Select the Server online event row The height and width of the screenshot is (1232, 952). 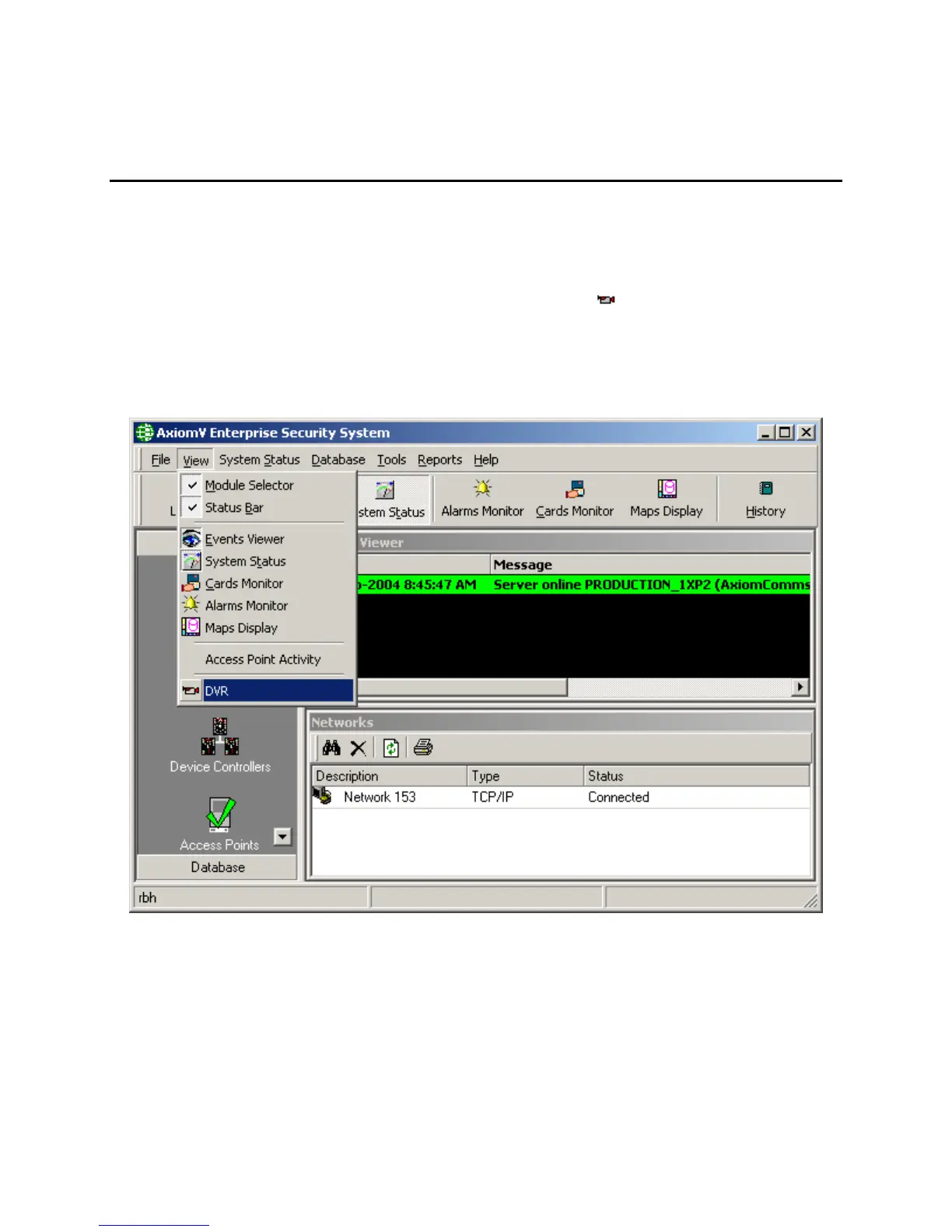[x=583, y=585]
